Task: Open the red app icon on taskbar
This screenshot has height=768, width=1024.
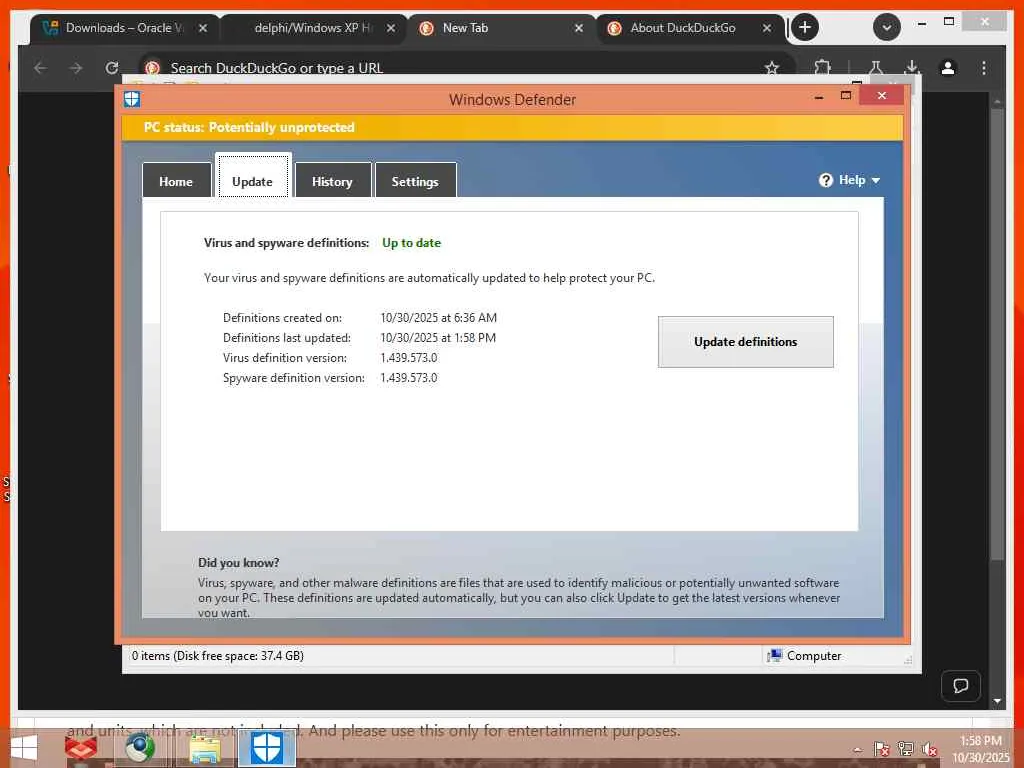Action: [81, 748]
